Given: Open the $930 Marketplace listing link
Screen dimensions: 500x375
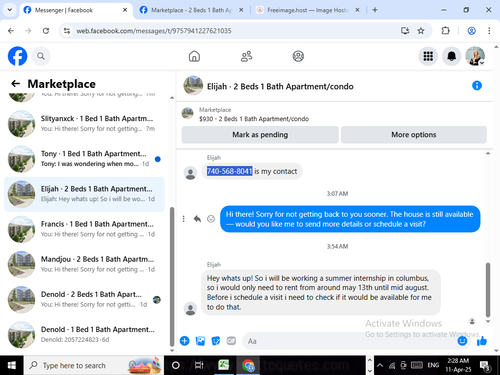Looking at the screenshot, I should 254,119.
